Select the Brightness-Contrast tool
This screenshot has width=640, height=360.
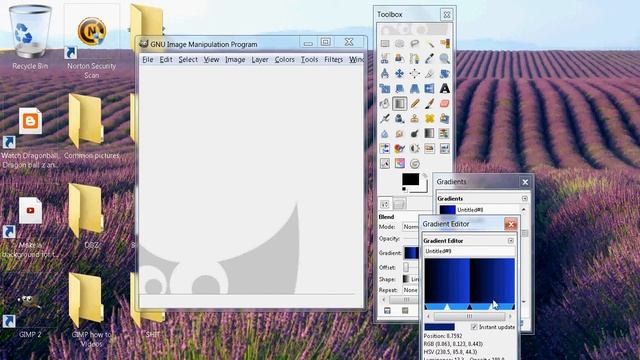pyautogui.click(x=414, y=149)
